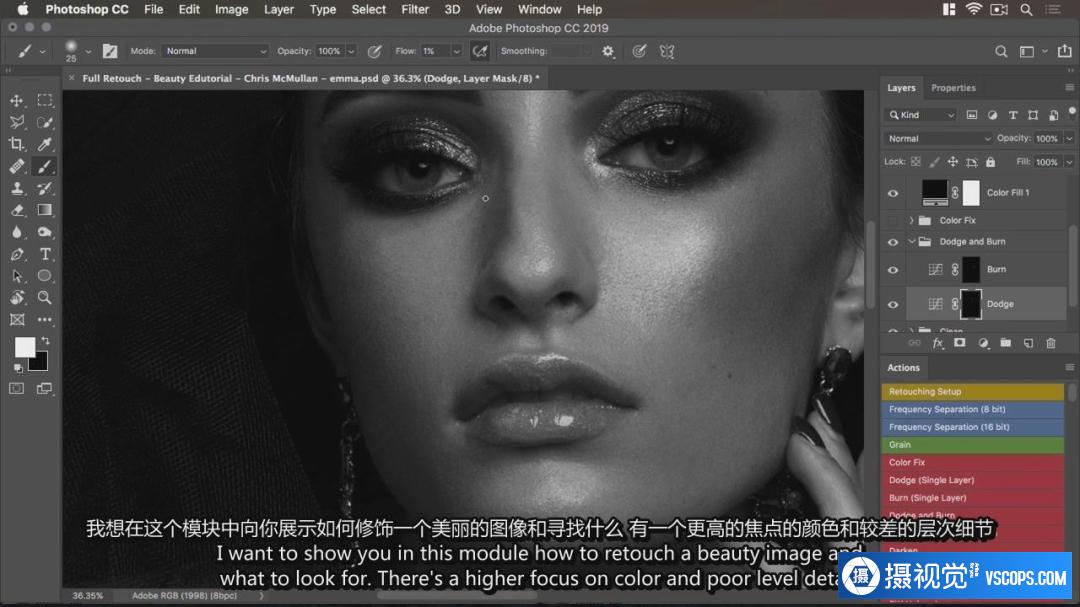
Task: Open the brush Opacity slider dropdown
Action: [351, 51]
